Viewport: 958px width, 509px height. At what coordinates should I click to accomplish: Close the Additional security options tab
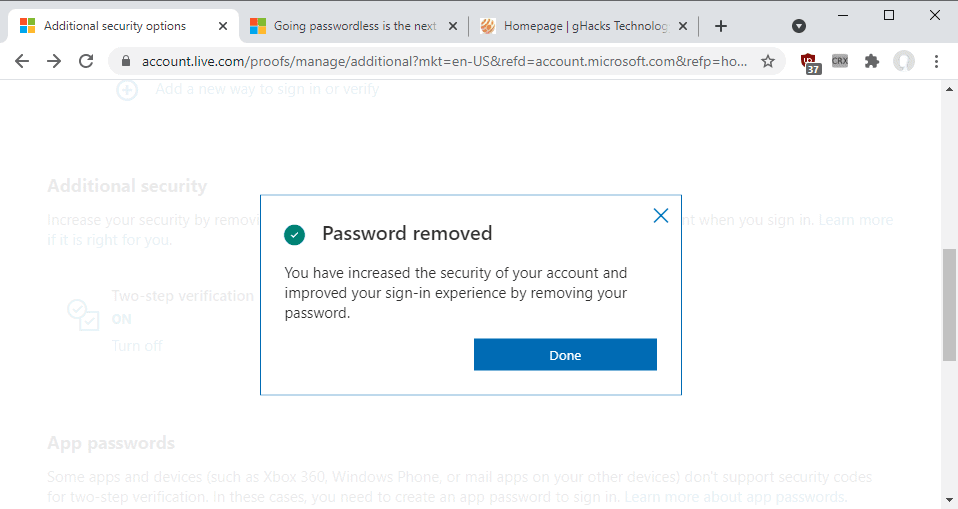[223, 26]
